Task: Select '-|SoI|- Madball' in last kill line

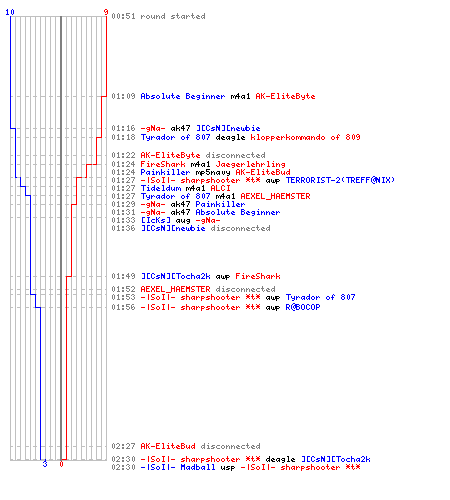Action: [x=178, y=467]
